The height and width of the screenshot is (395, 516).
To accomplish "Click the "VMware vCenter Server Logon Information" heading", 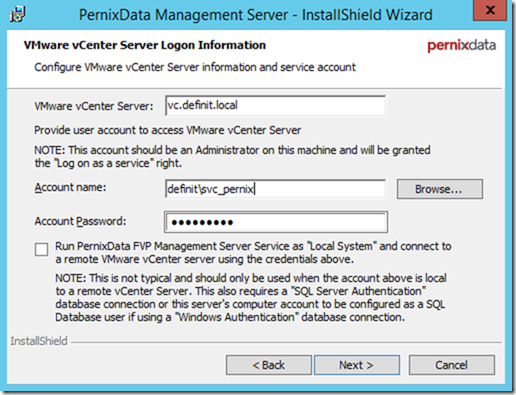I will pos(145,45).
